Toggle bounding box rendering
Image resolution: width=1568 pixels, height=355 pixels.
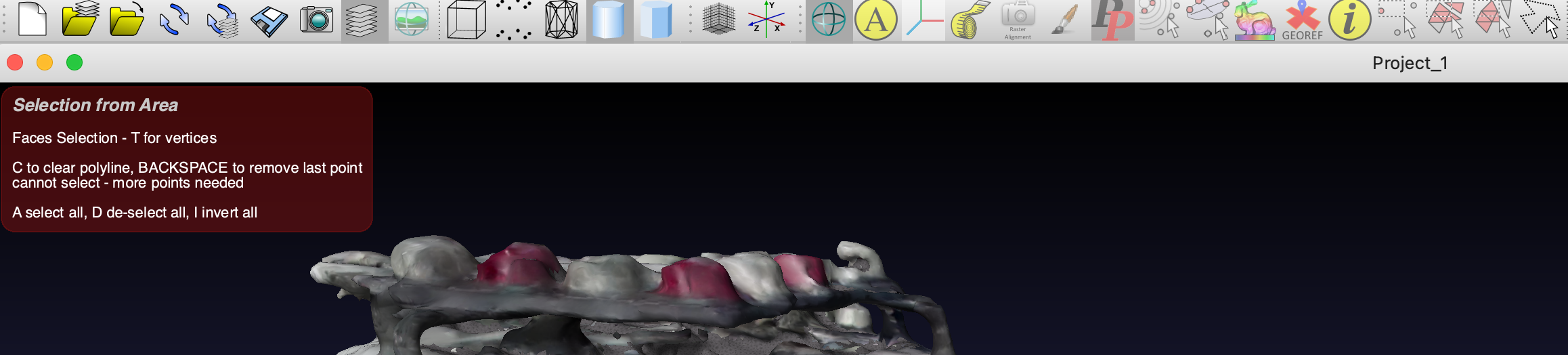tap(466, 20)
